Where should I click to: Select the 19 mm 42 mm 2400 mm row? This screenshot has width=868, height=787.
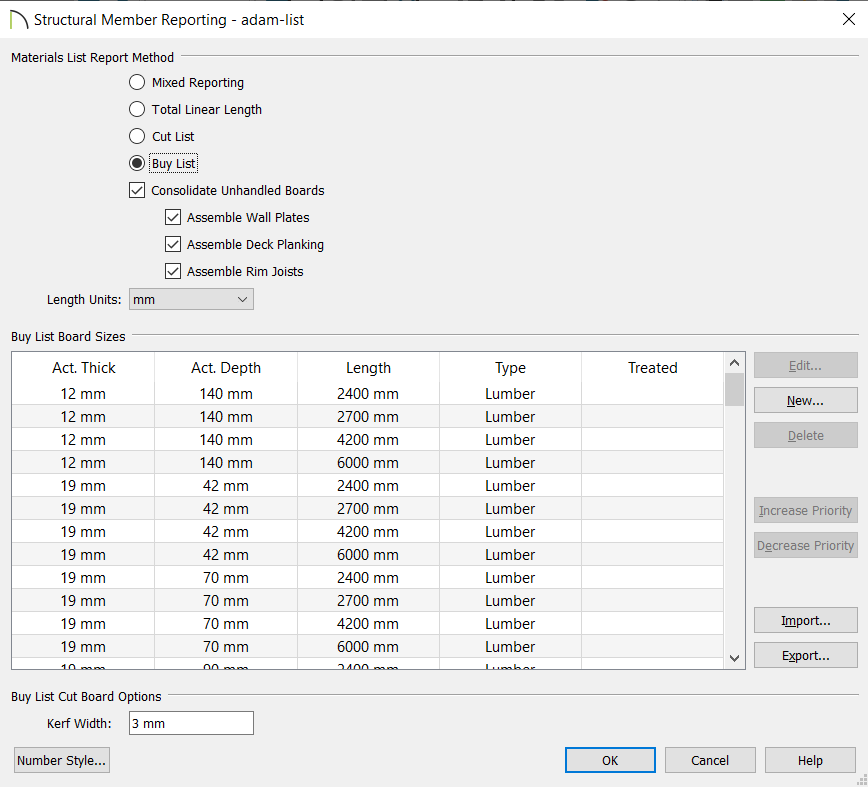(x=368, y=486)
